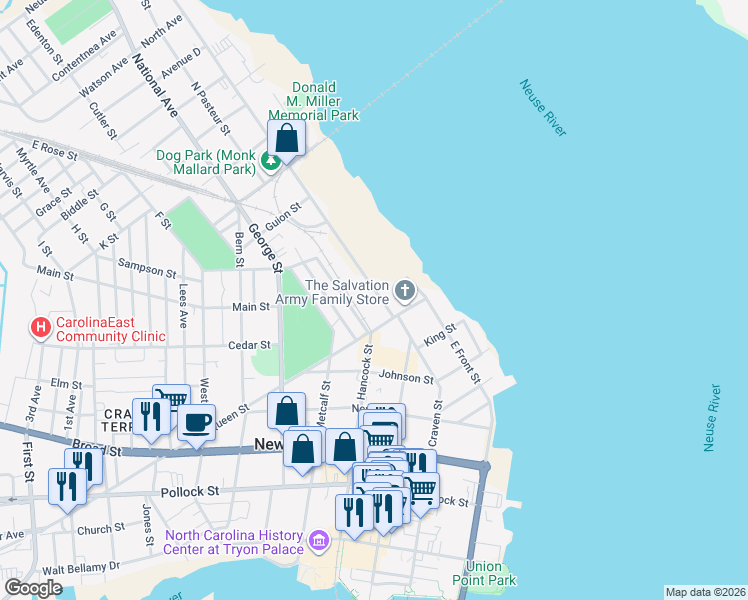Click the Johnson St street label
Viewport: 748px width, 600px height.
(x=406, y=377)
